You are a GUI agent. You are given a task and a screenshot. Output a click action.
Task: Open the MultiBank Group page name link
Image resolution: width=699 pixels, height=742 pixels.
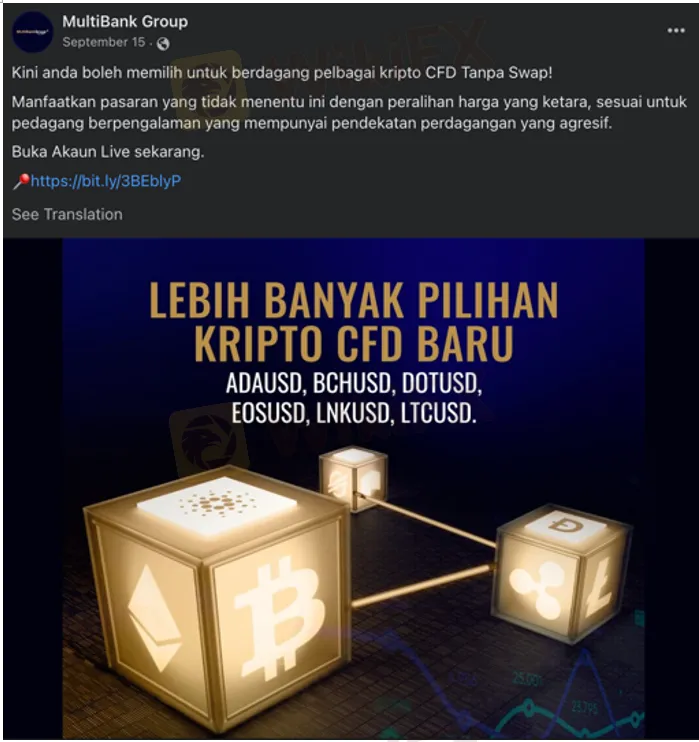tap(125, 21)
